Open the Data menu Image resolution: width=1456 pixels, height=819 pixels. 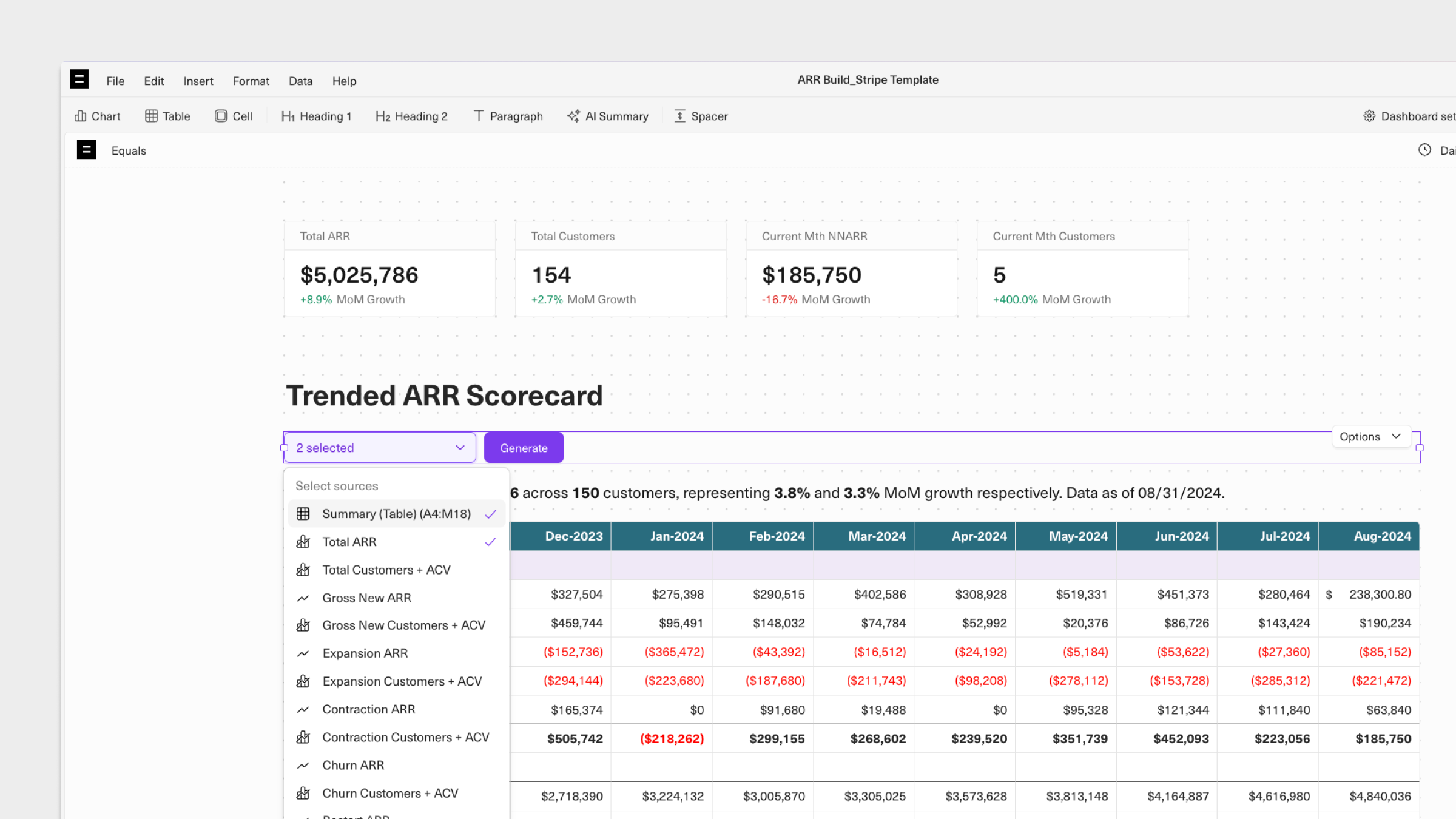(300, 81)
